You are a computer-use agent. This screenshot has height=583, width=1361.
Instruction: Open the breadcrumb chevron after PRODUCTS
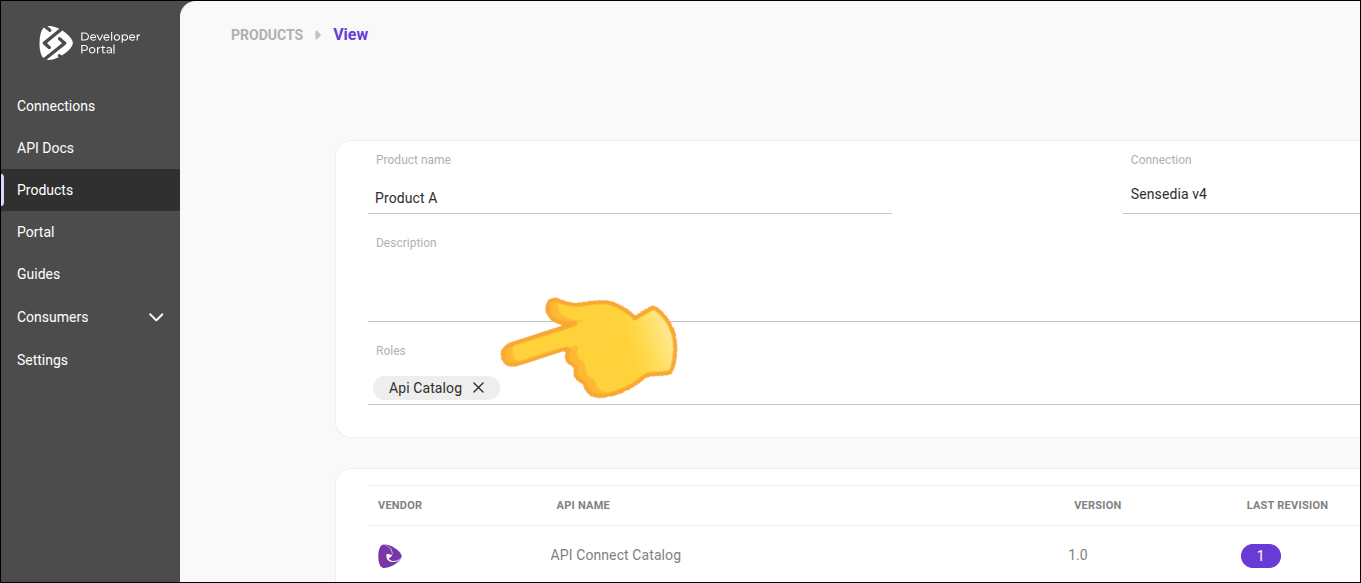pyautogui.click(x=317, y=34)
